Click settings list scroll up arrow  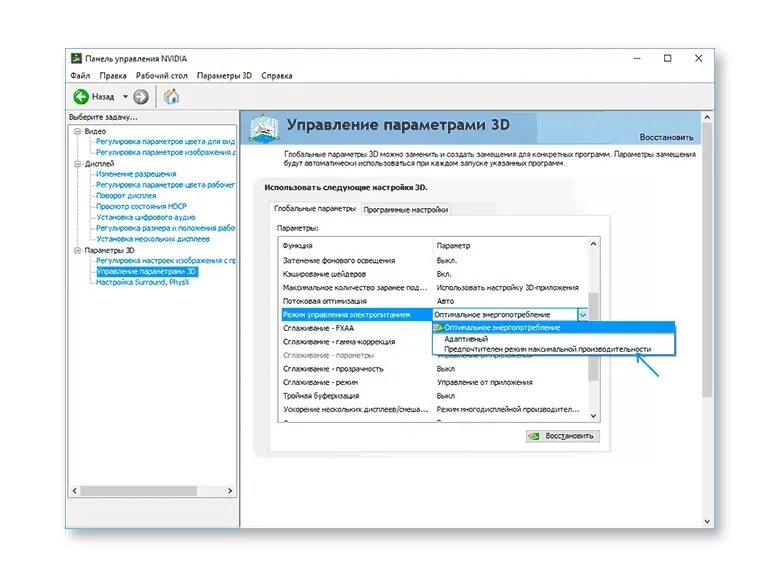point(593,244)
